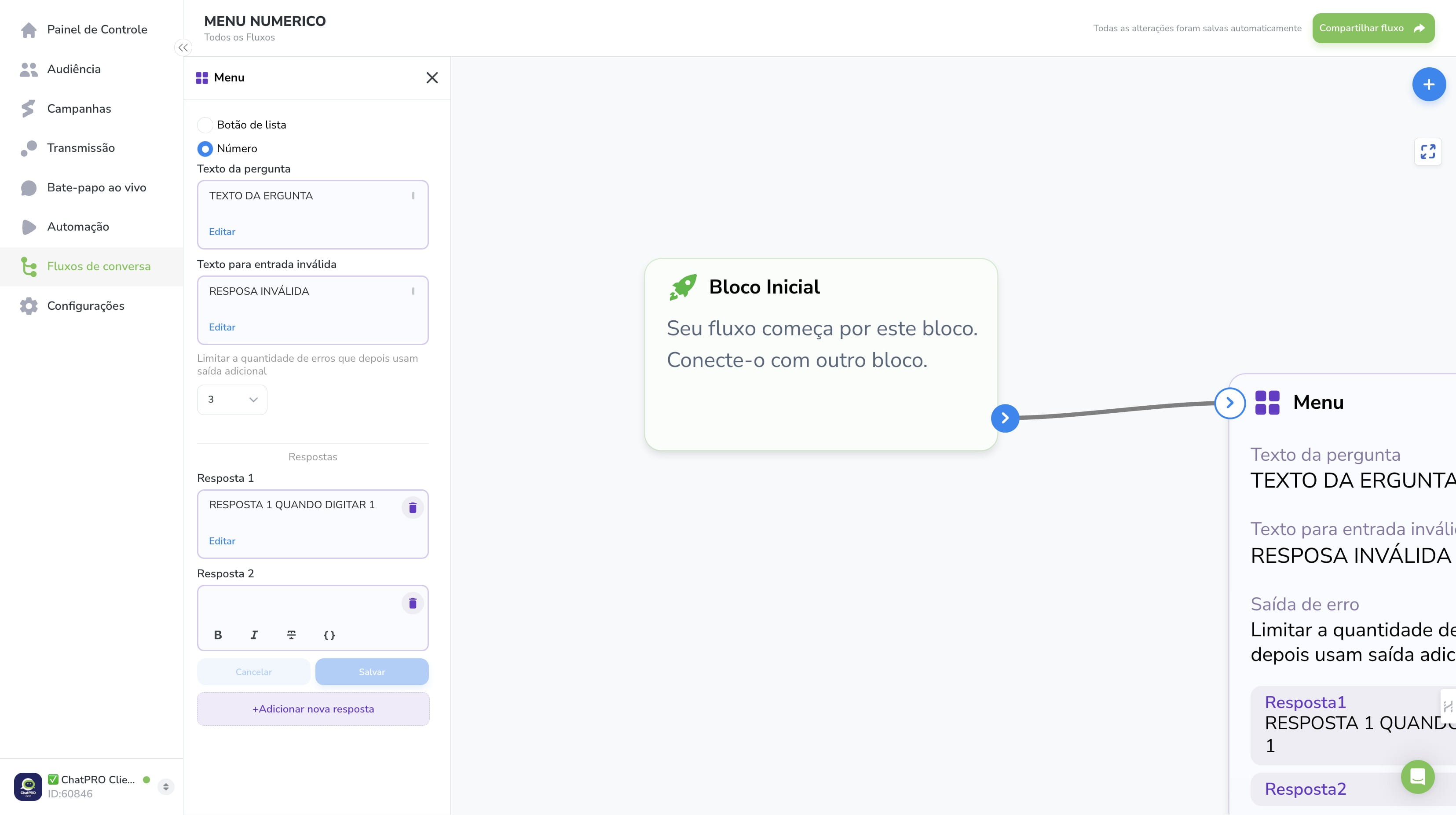The height and width of the screenshot is (815, 1456).
Task: Select the Botão de lista radio option
Action: pos(205,125)
